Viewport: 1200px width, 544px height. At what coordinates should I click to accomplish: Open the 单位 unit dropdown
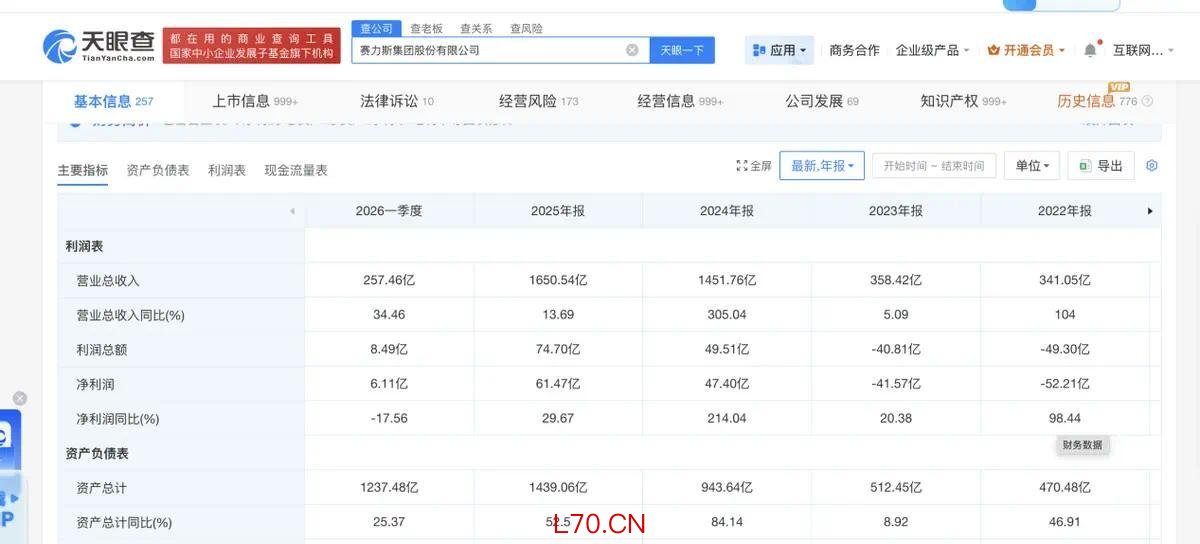[x=1033, y=166]
